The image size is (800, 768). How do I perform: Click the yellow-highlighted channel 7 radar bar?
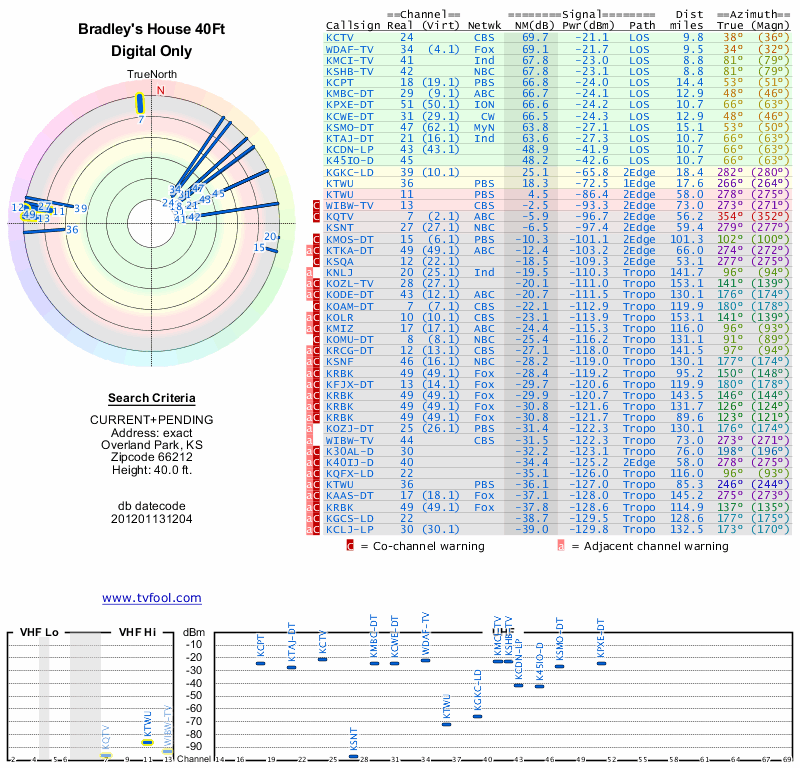140,104
